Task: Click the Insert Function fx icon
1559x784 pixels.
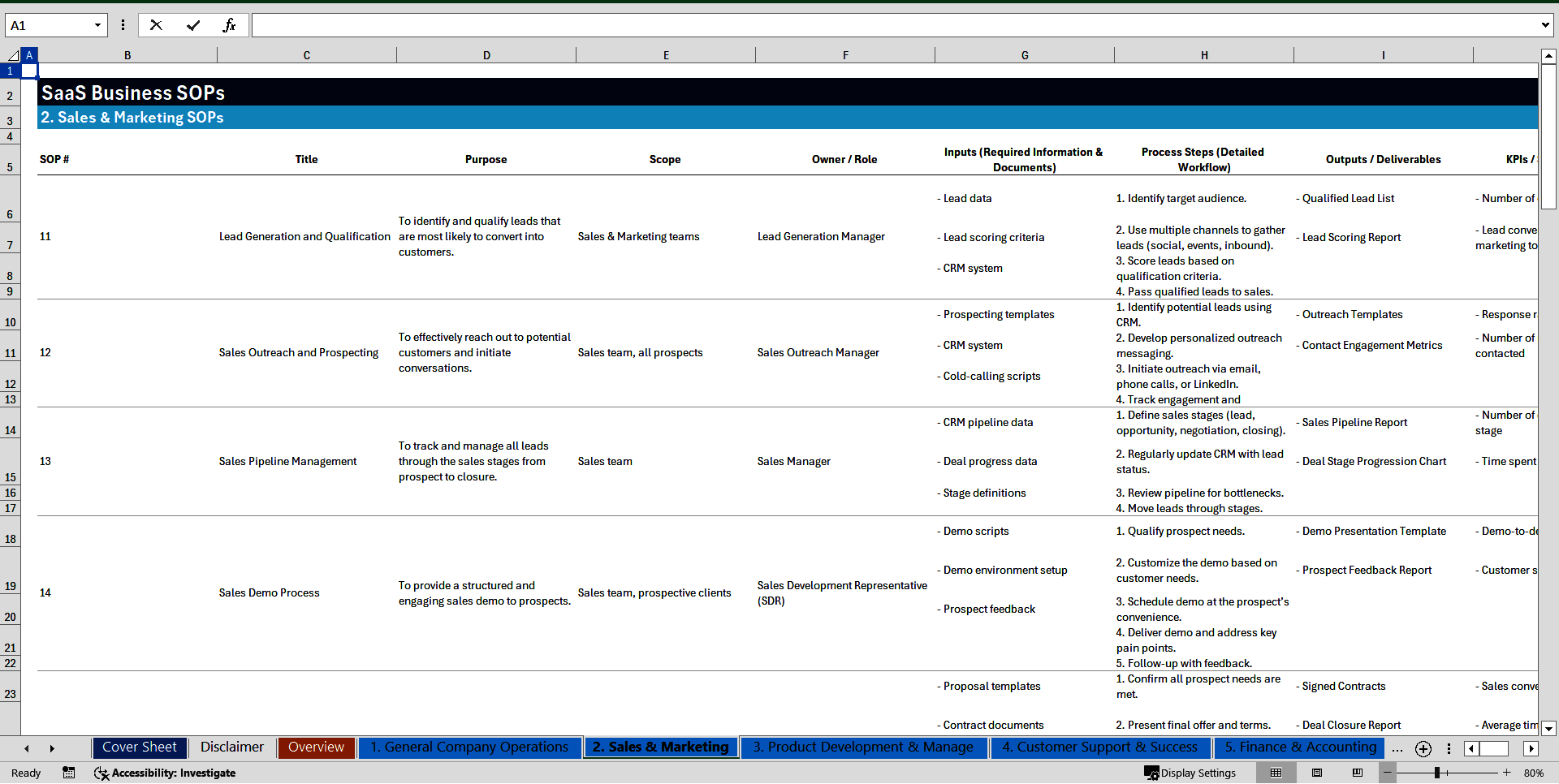Action: tap(229, 25)
